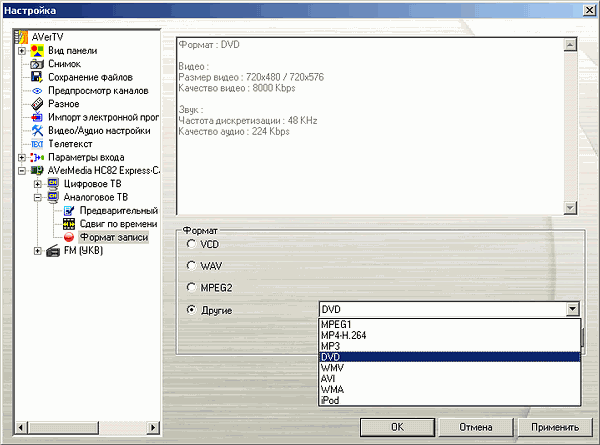This screenshot has height=445, width=600.
Task: Select the WAV format radio button
Action: point(192,265)
